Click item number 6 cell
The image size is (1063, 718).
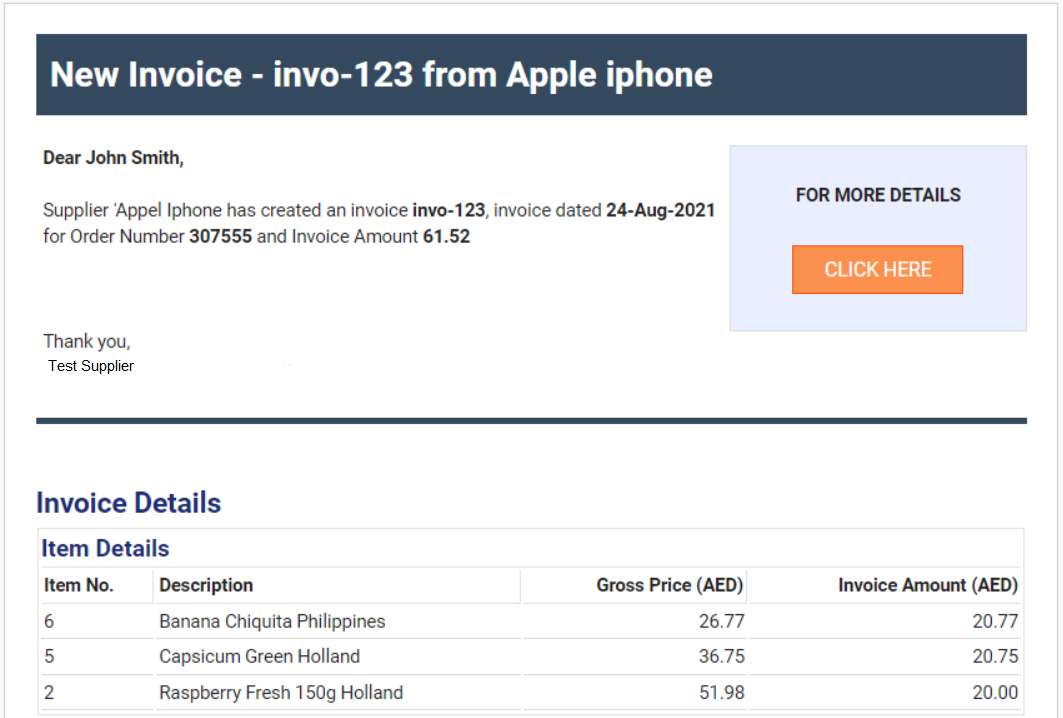49,621
